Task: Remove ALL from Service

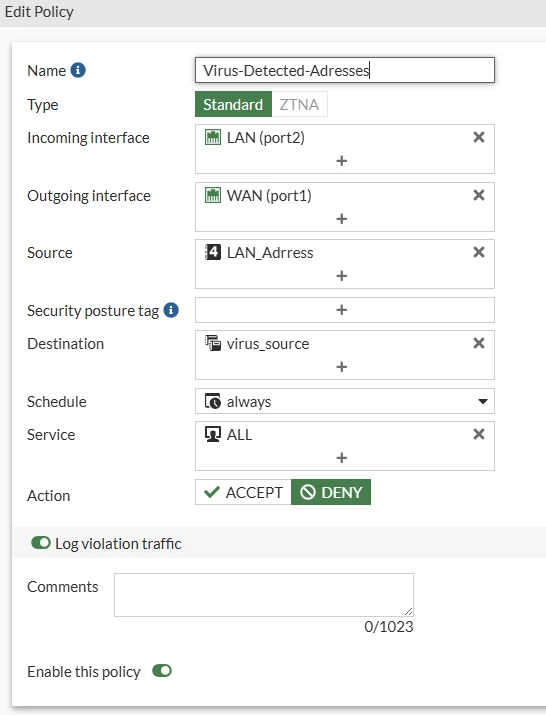Action: 478,434
